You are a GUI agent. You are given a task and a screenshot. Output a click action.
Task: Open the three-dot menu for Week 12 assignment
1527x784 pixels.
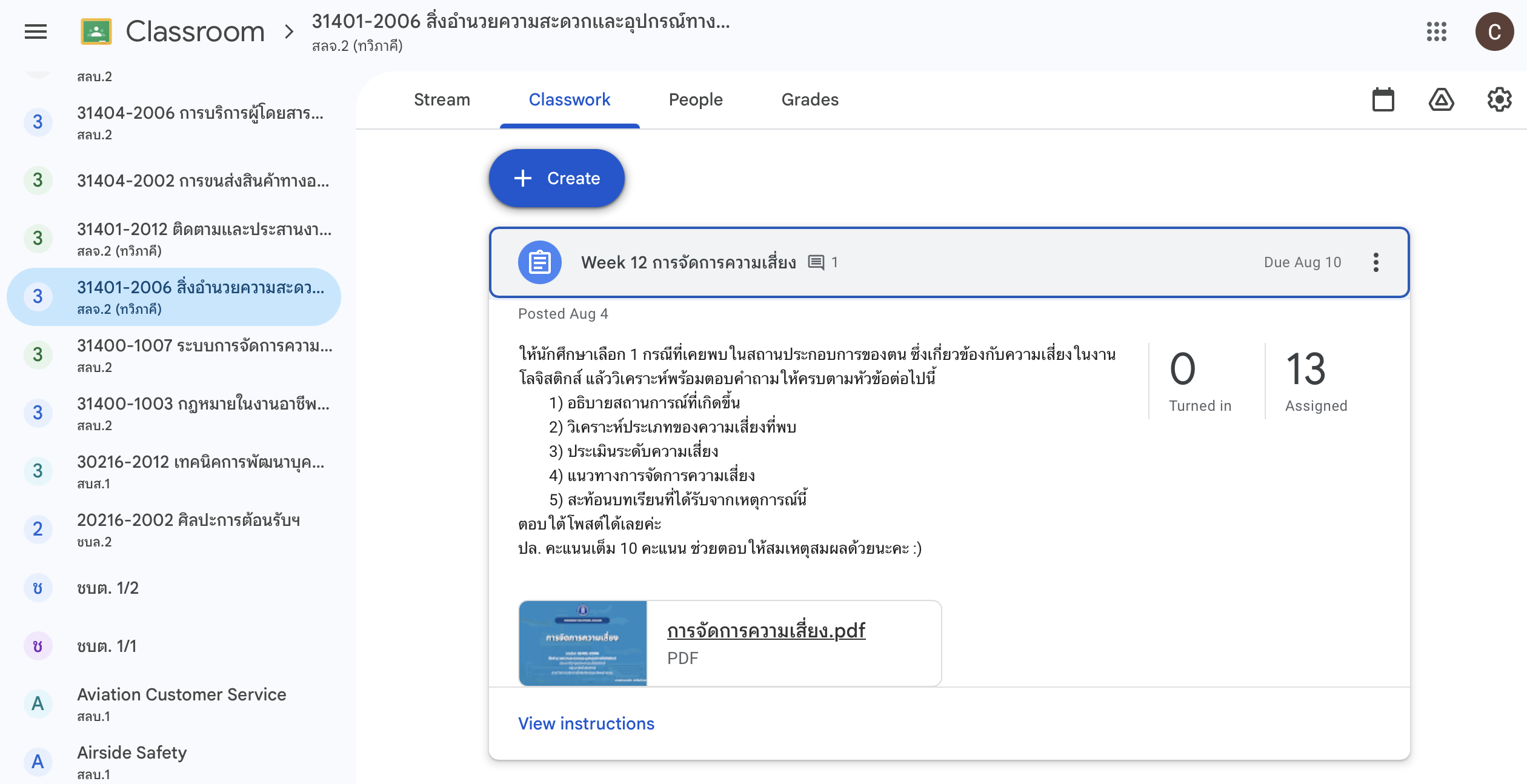click(1376, 262)
